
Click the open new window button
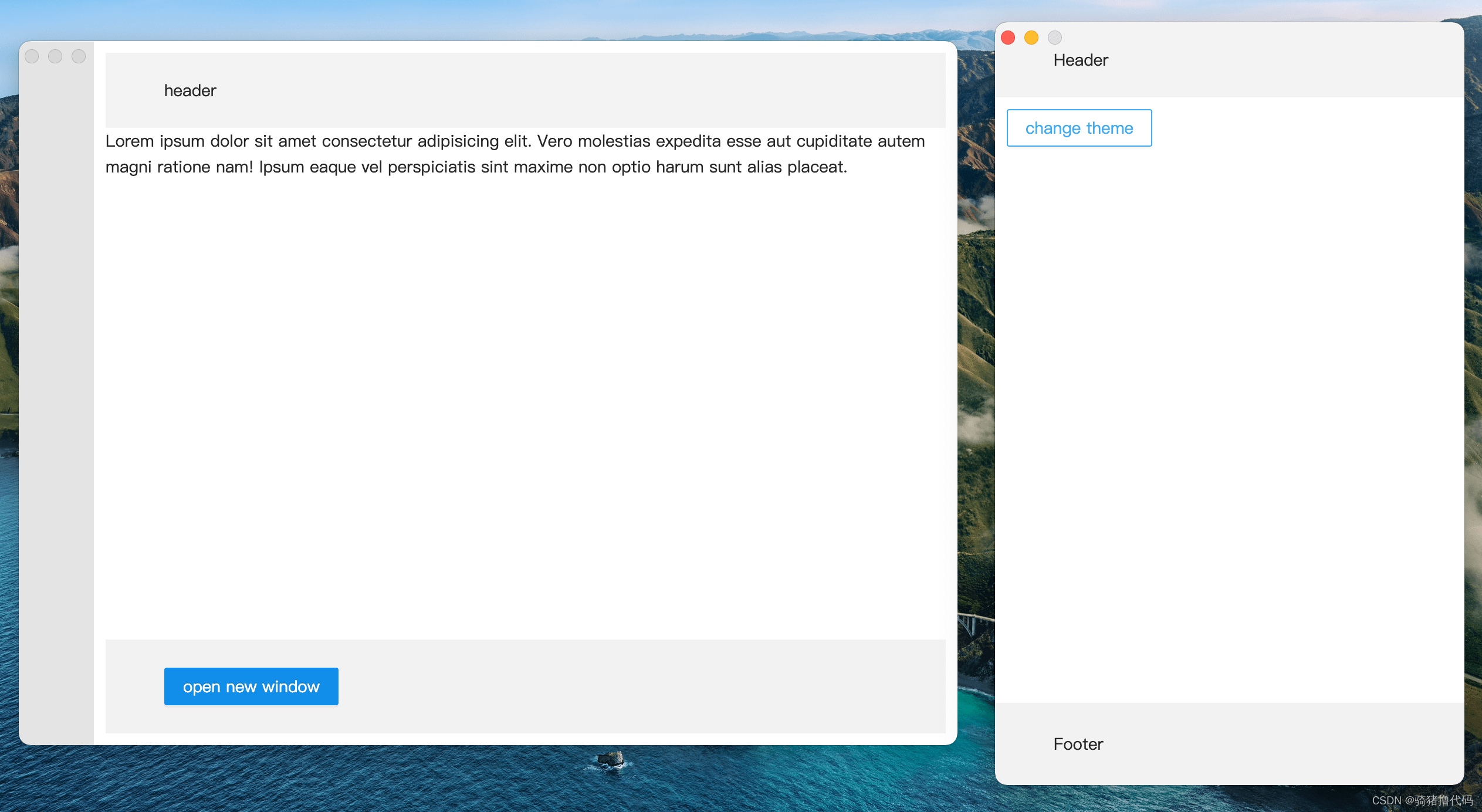pos(251,686)
